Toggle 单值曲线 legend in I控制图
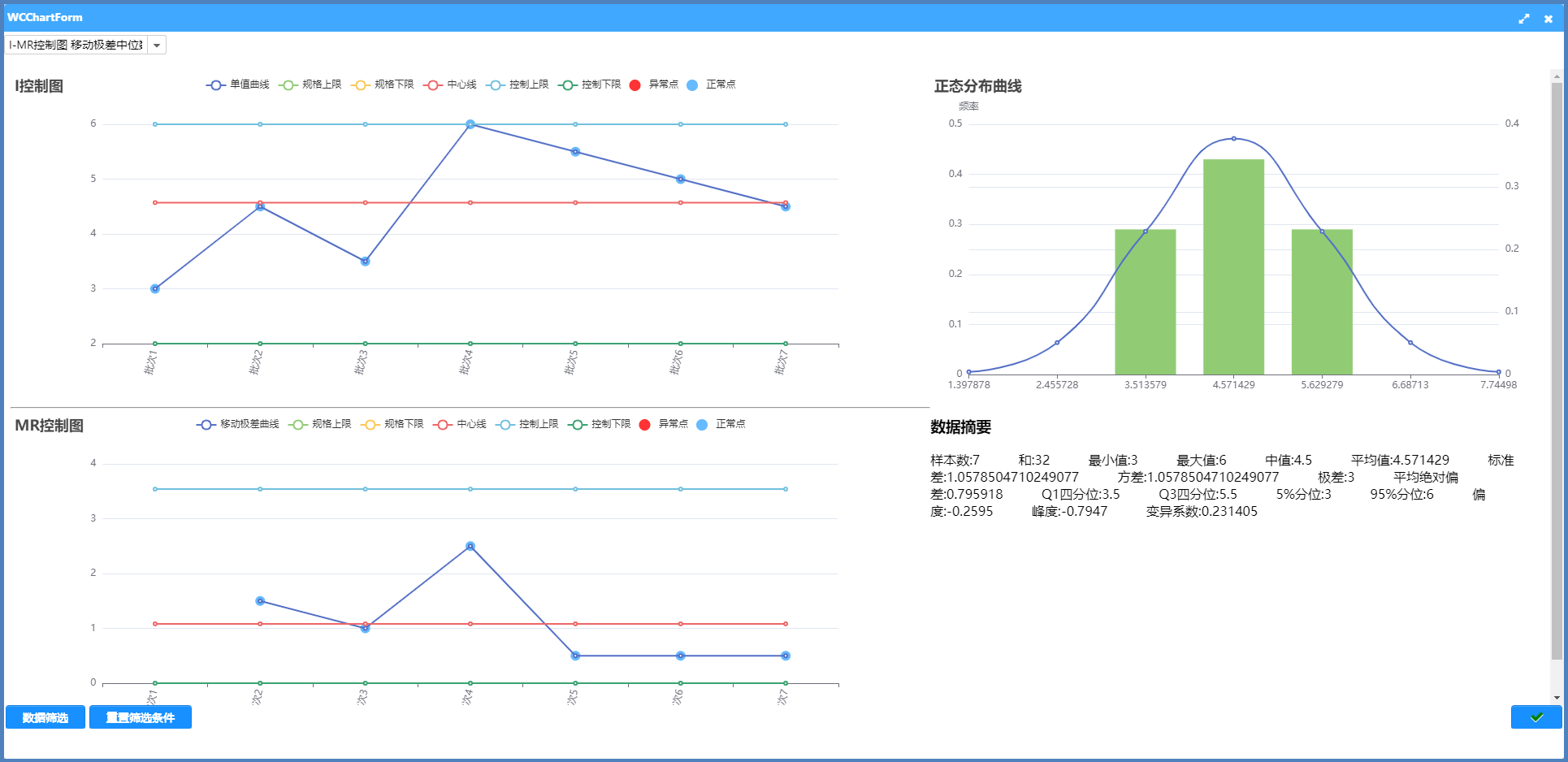Image resolution: width=1568 pixels, height=762 pixels. (215, 85)
